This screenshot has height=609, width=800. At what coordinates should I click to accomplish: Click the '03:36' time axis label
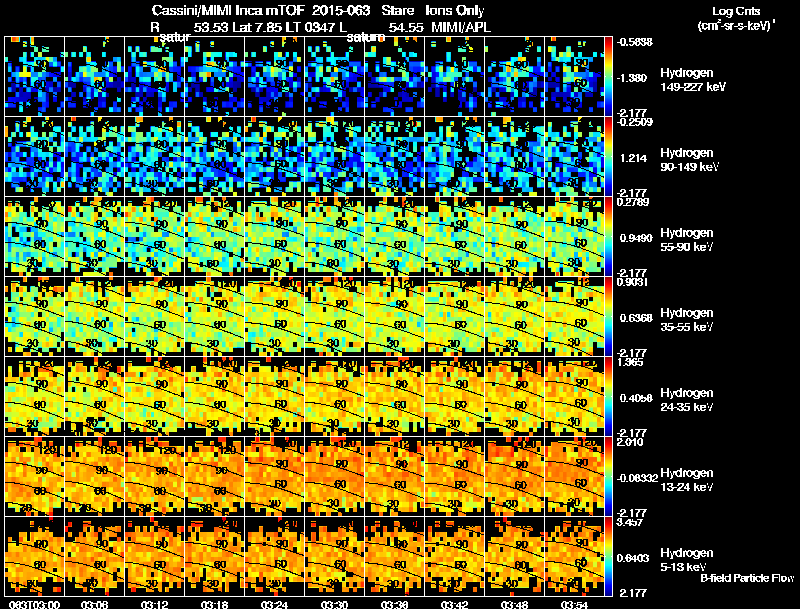click(x=394, y=605)
